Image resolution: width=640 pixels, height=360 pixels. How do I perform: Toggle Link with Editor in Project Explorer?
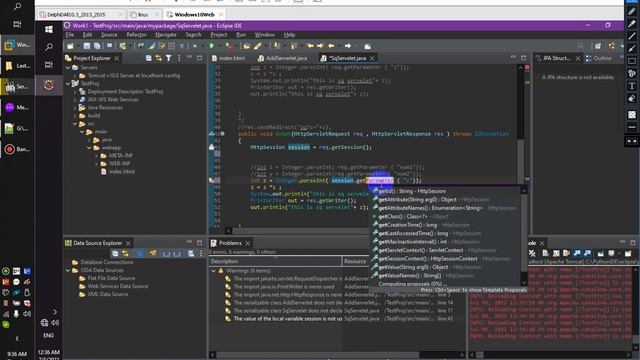[158, 58]
